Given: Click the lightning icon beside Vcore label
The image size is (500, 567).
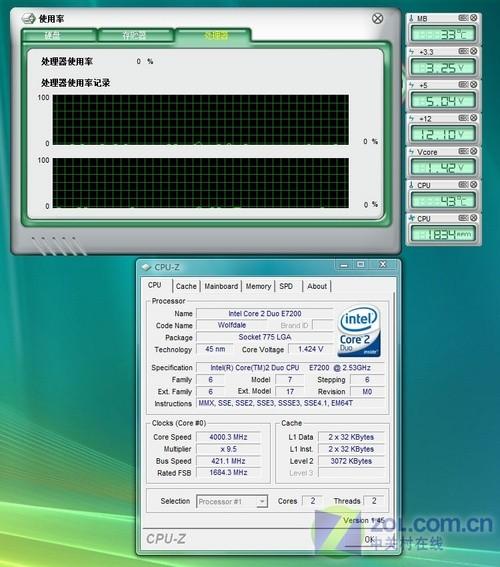Looking at the screenshot, I should 411,152.
